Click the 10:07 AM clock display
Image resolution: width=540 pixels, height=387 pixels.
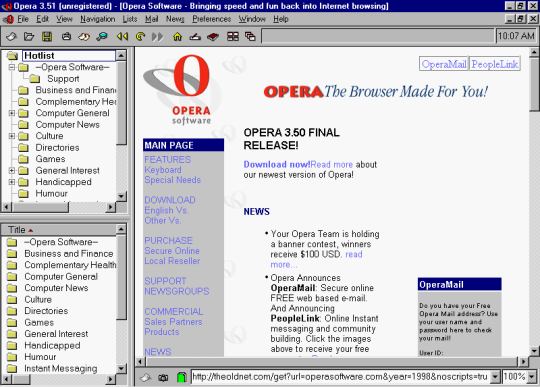click(x=516, y=36)
